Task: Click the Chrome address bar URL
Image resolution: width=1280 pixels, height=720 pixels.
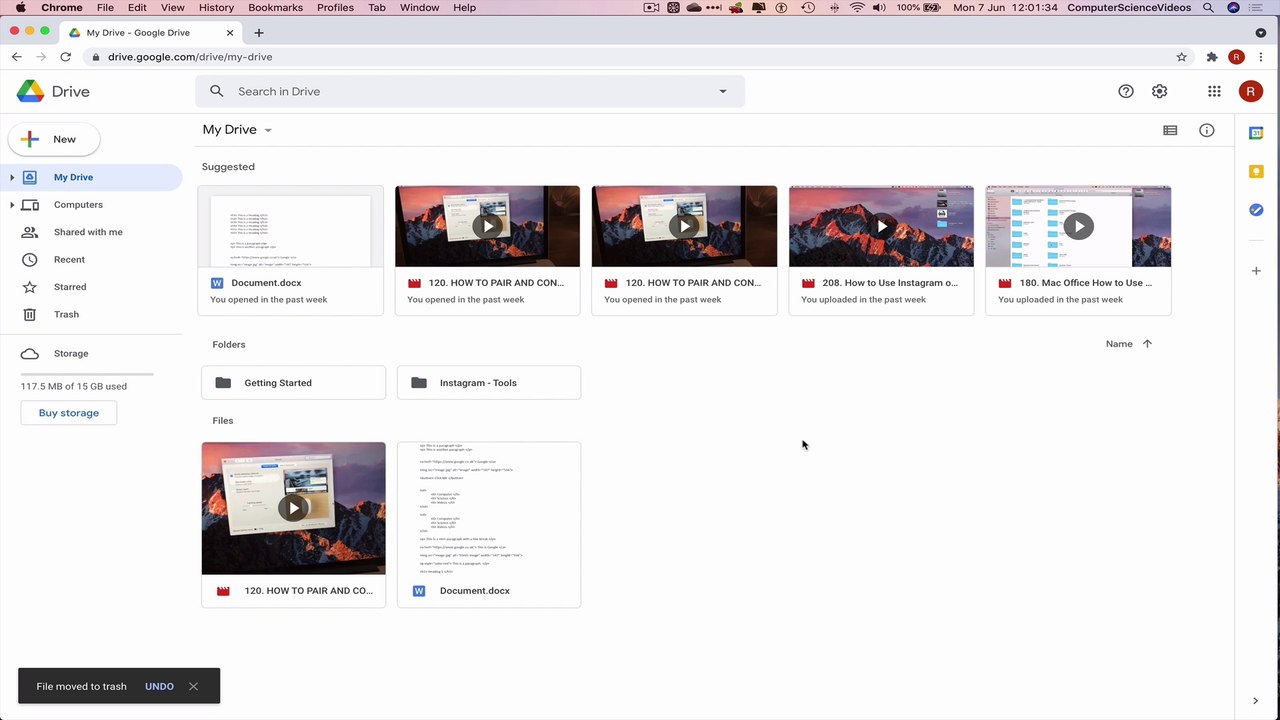Action: point(190,57)
